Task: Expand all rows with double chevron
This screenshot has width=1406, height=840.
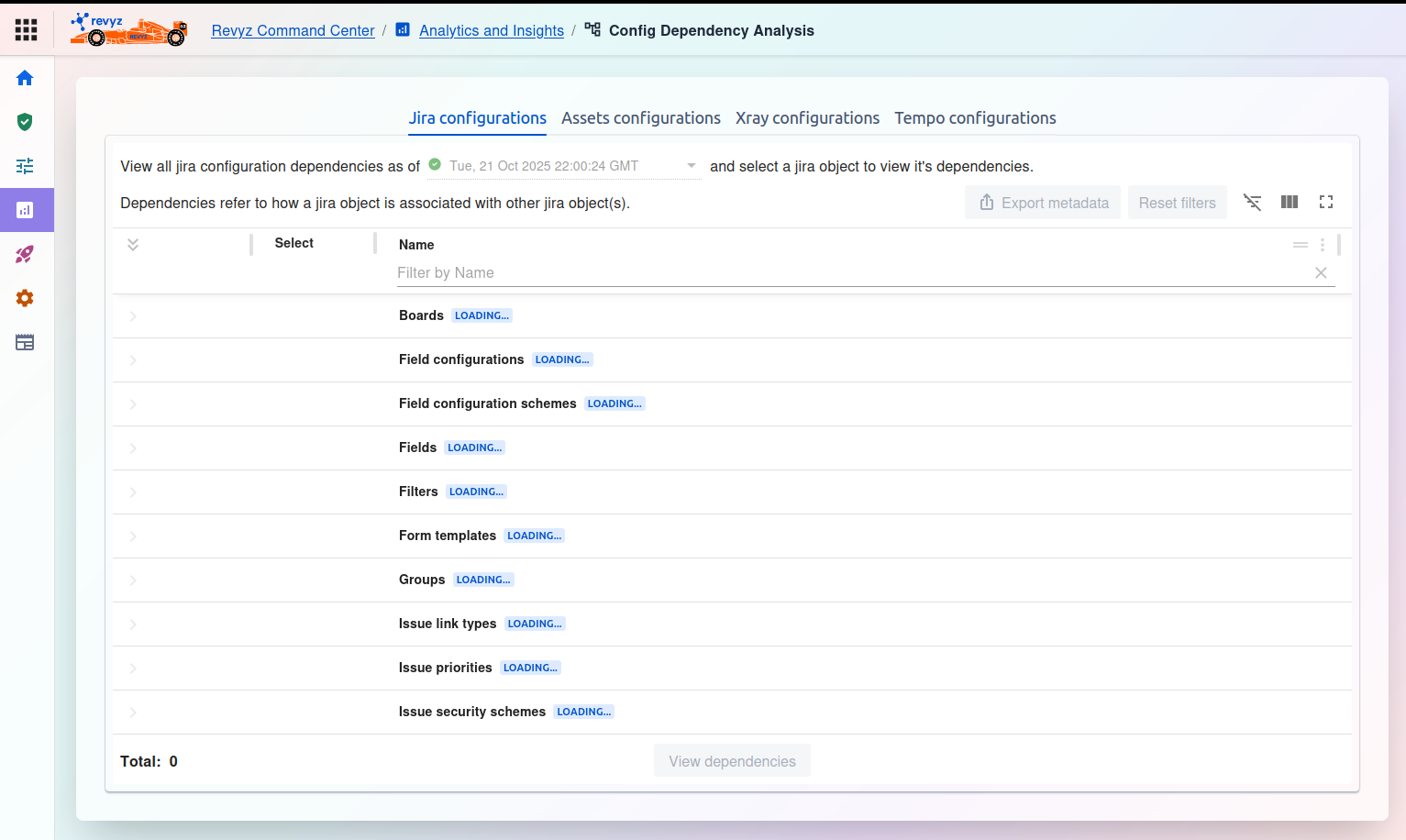Action: click(x=133, y=245)
